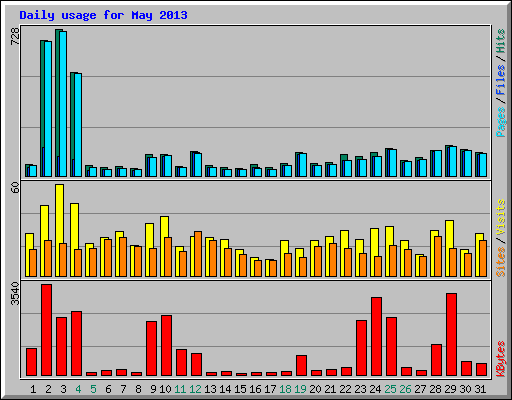Click the '3540' axis value
512x400 pixels.
(15, 294)
